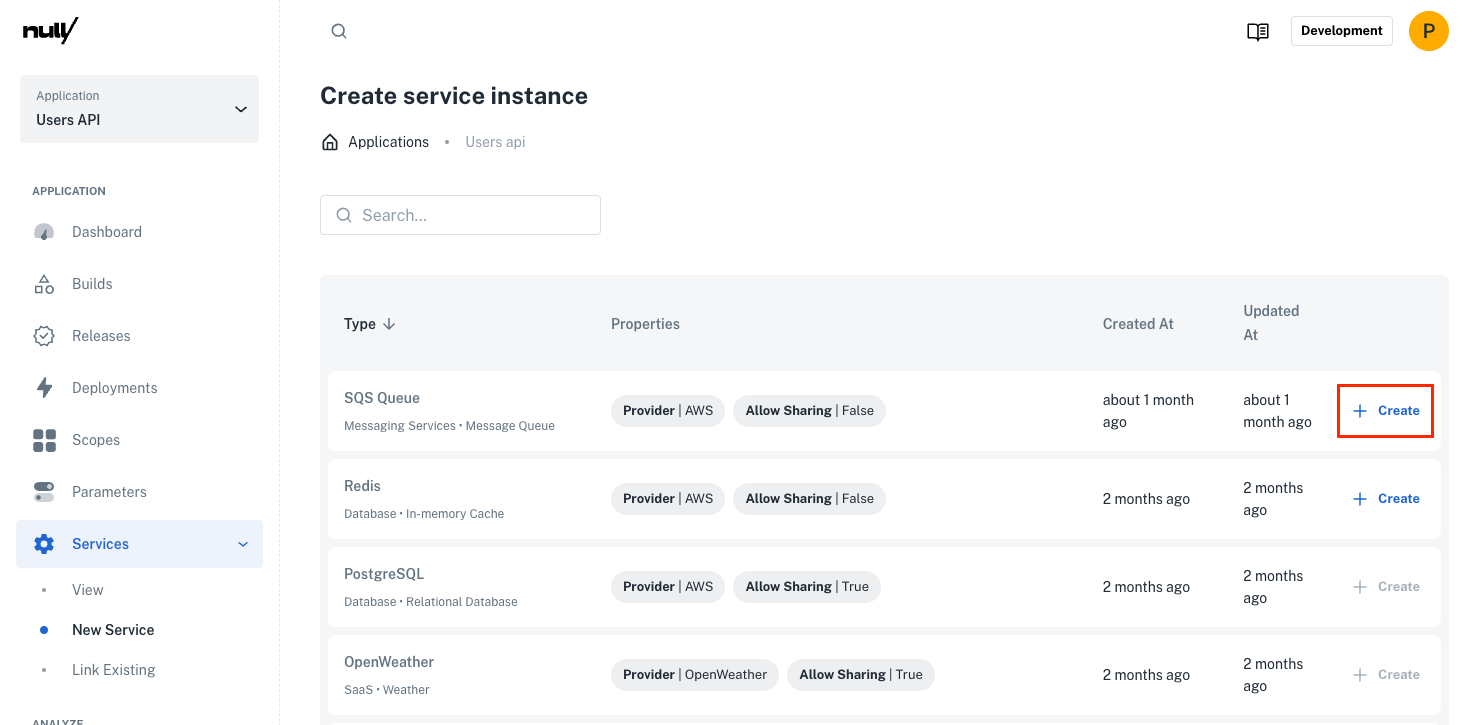
Task: Click Database • Relational Database subtitle
Action: click(431, 602)
